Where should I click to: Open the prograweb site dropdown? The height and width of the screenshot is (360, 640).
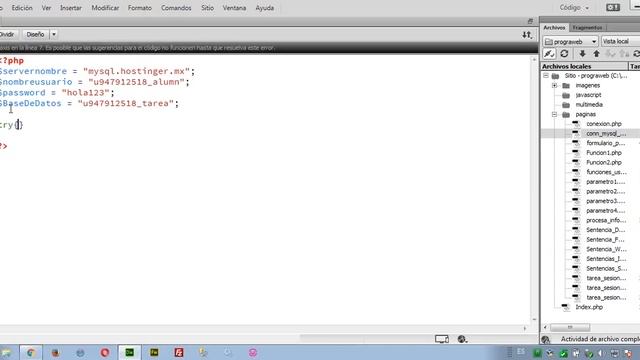[571, 41]
